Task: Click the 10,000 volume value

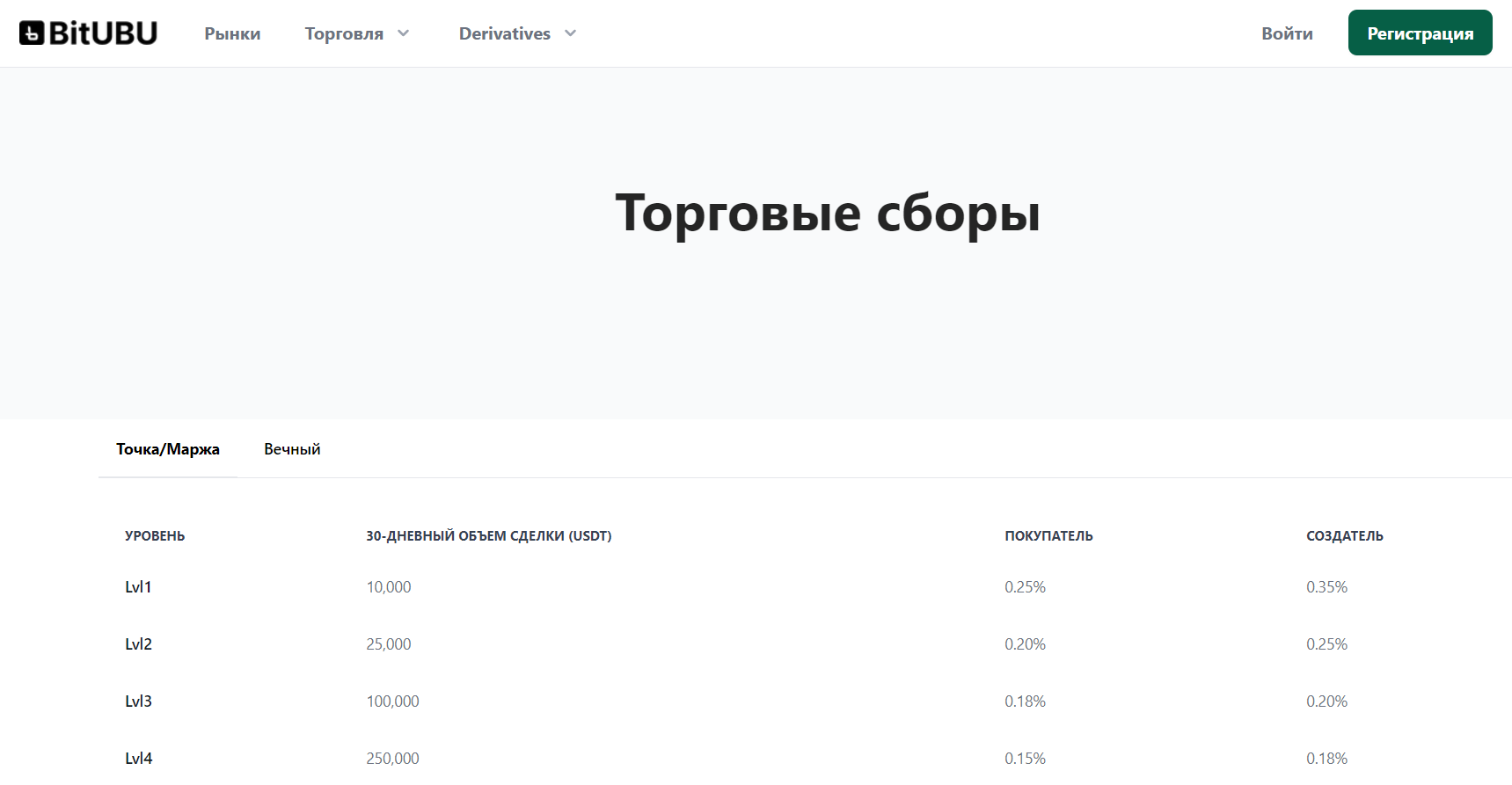Action: 389,587
